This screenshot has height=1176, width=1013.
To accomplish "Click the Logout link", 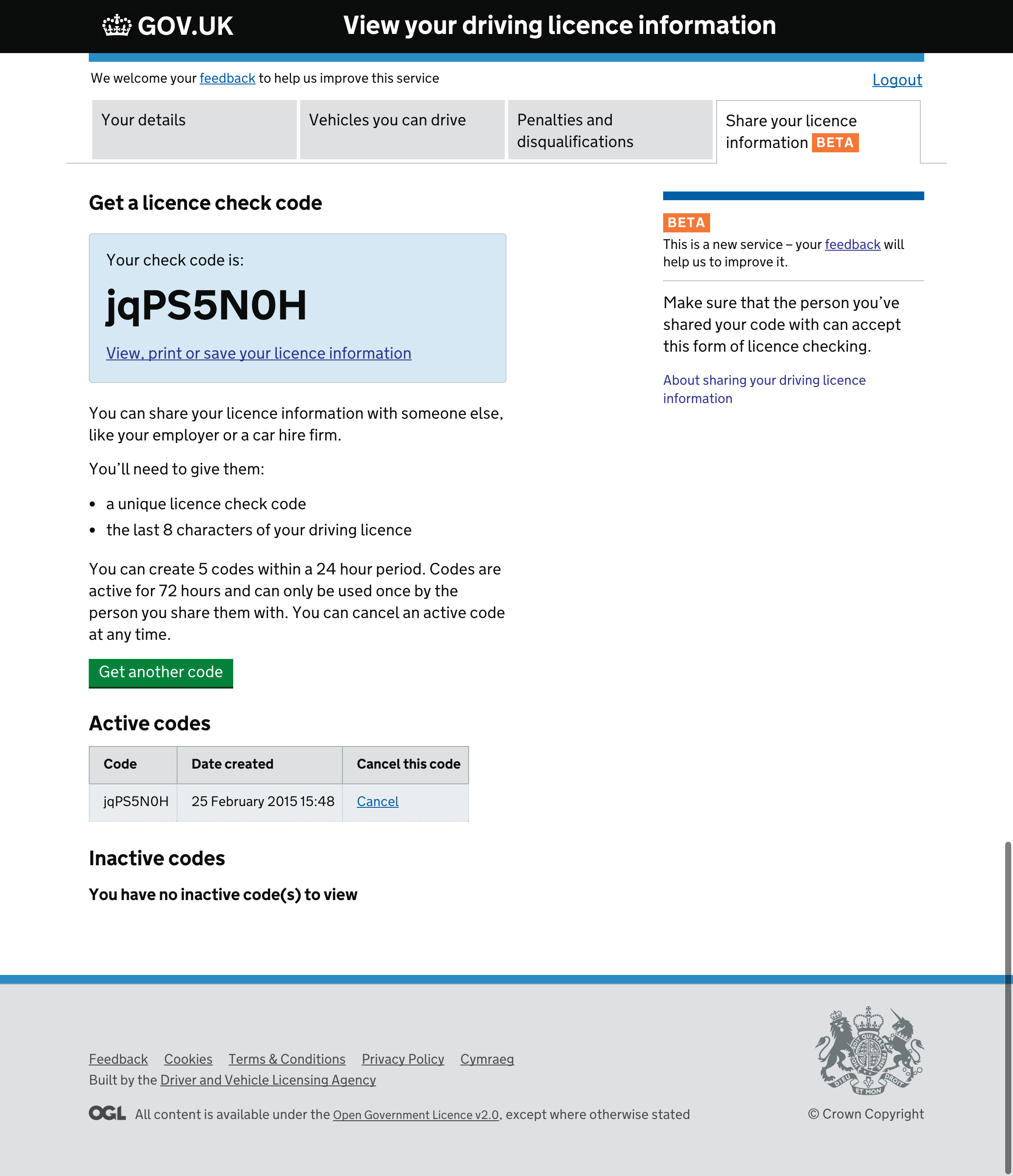I will coord(897,80).
